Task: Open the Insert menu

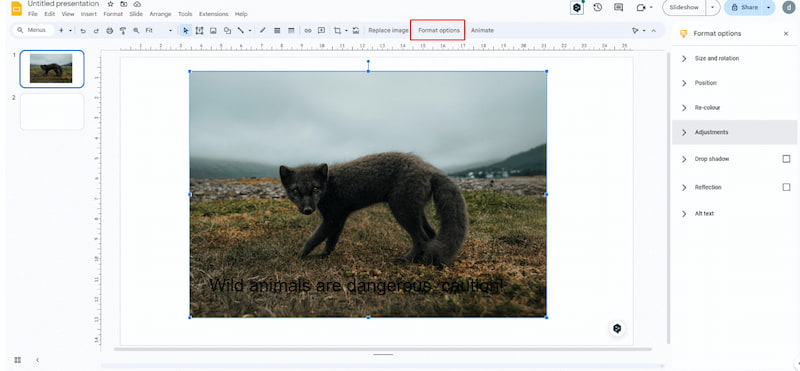Action: tap(89, 14)
